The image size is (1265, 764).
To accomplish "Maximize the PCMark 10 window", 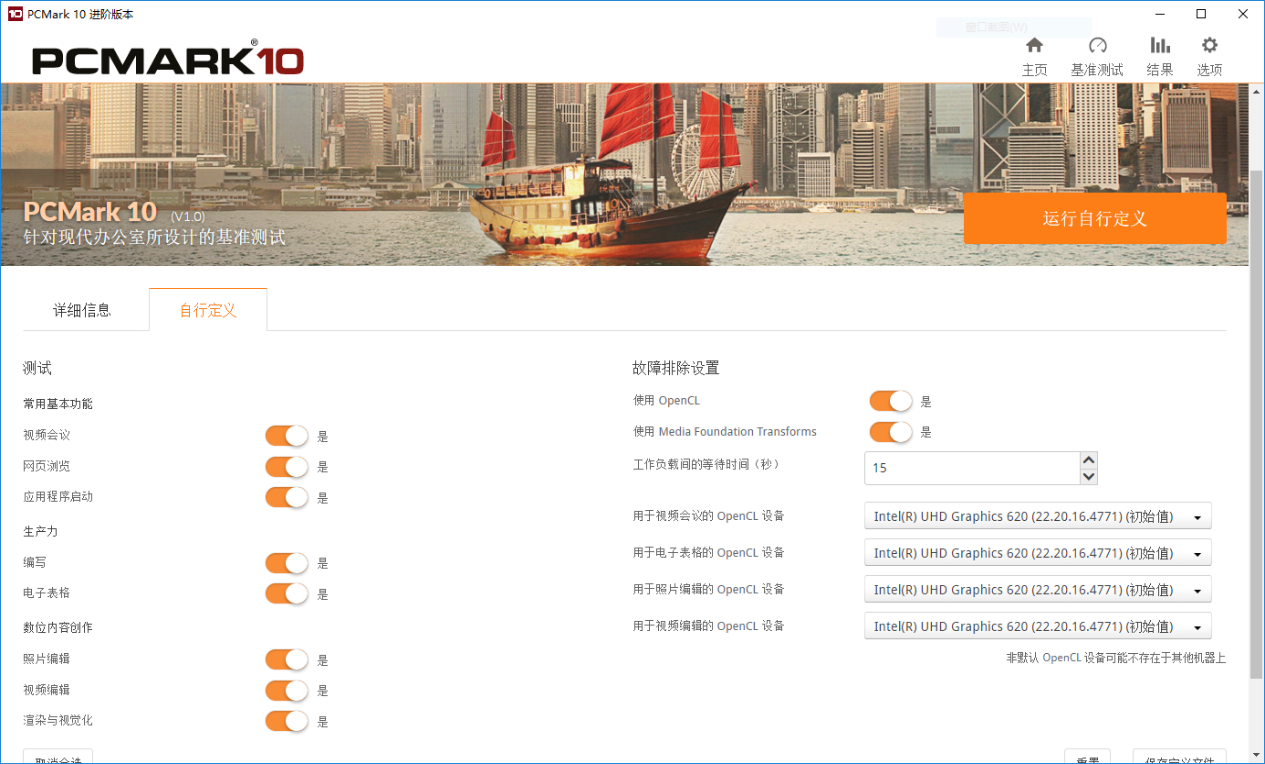I will click(1202, 14).
